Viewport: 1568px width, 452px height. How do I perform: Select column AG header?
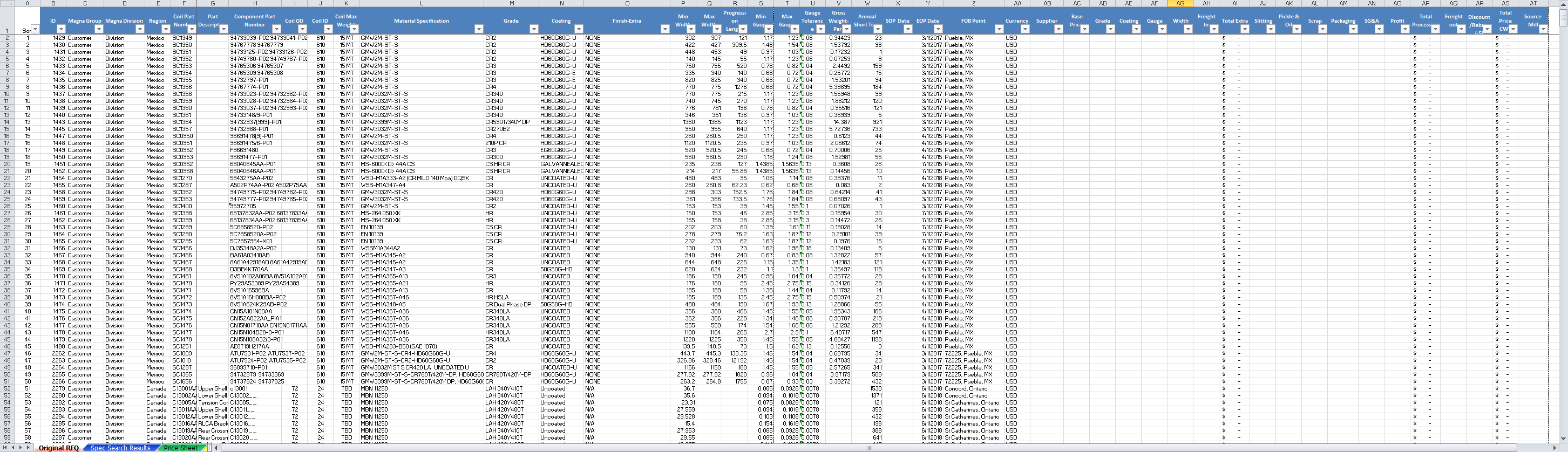(x=1180, y=4)
